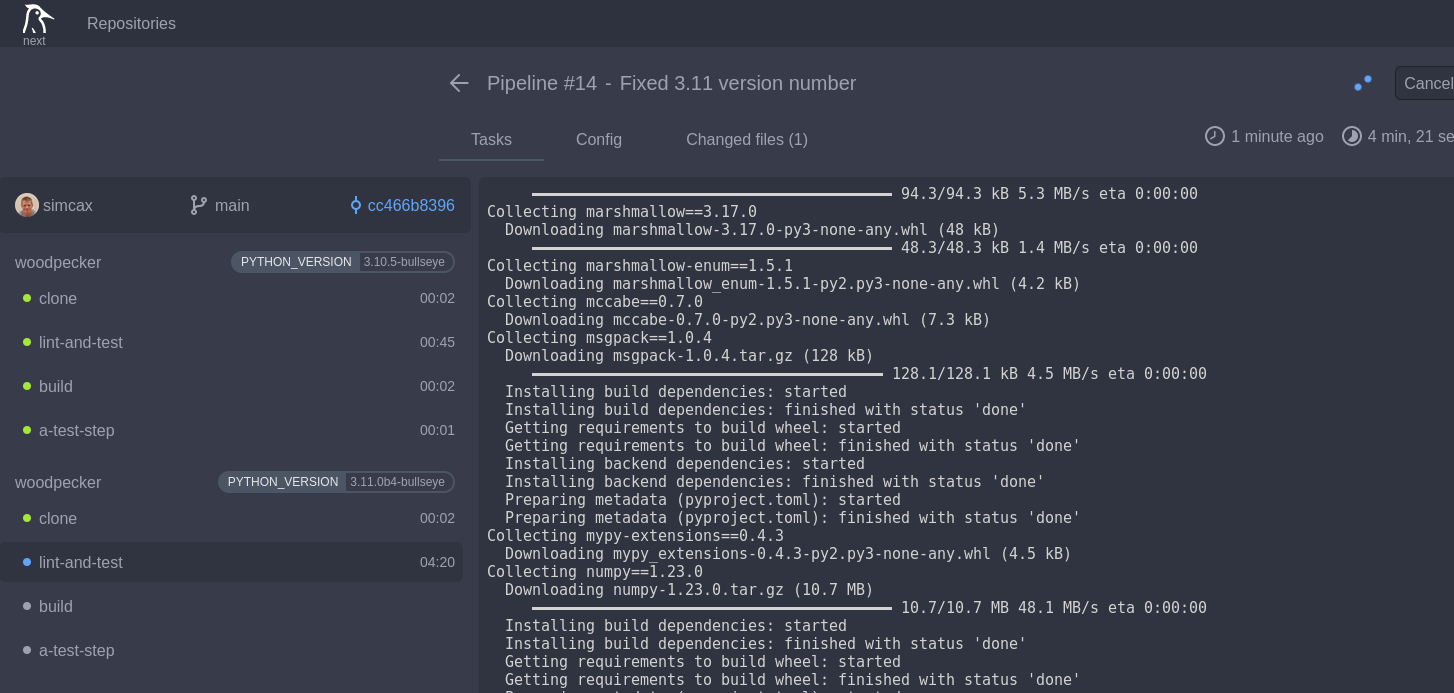Viewport: 1454px width, 693px height.
Task: Select the Tasks tab
Action: pos(491,139)
